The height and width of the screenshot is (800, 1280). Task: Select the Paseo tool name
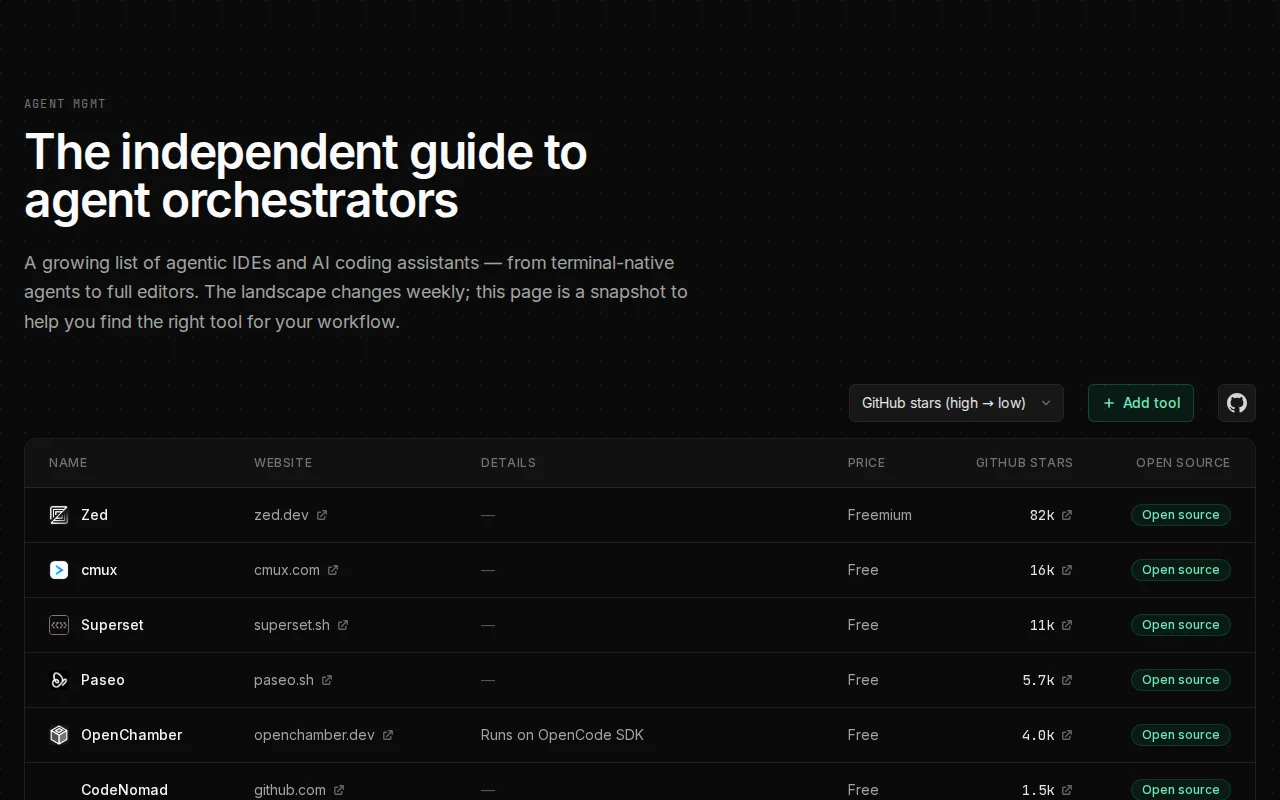pos(103,680)
